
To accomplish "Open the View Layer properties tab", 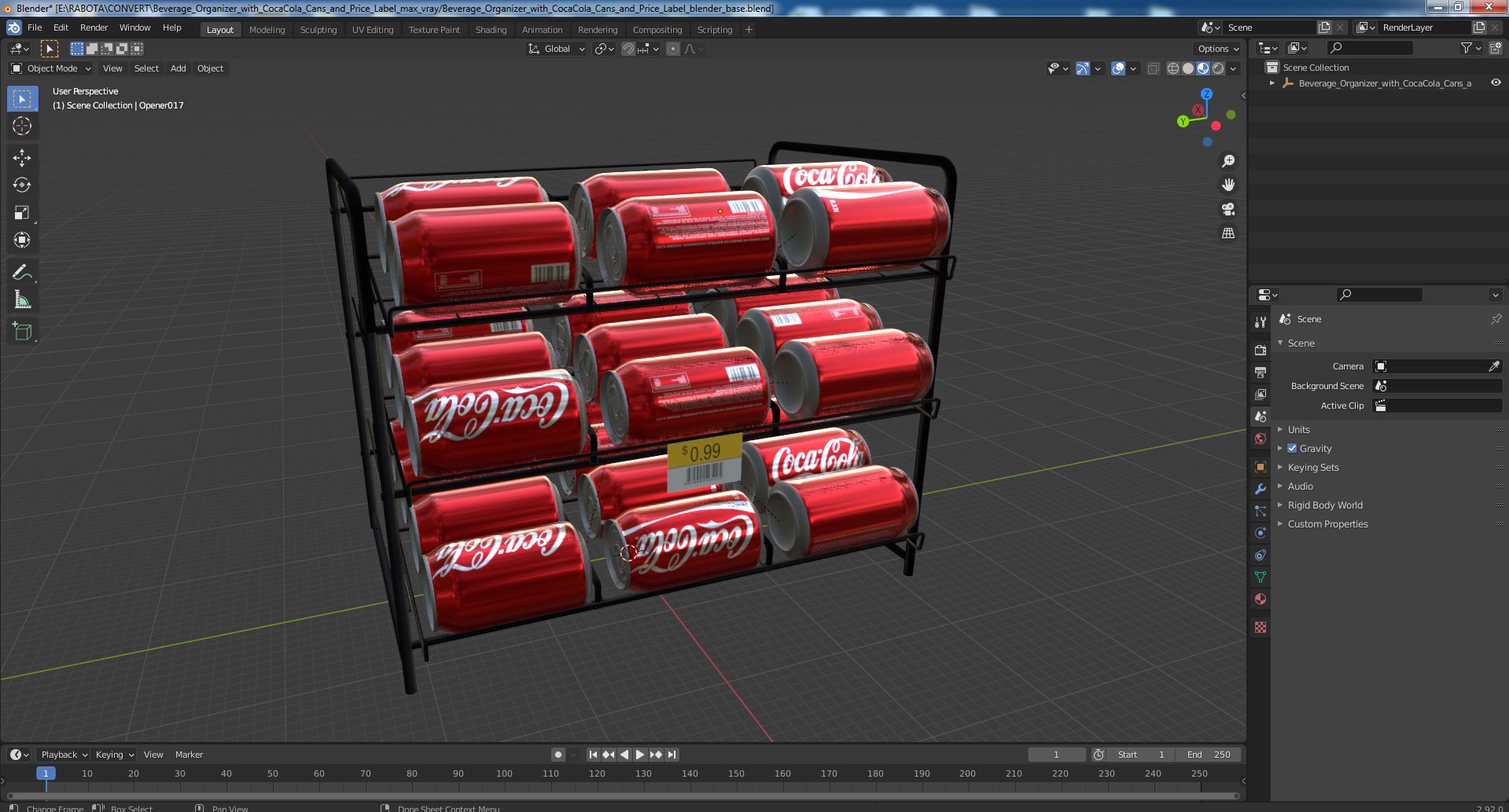I will [1261, 394].
